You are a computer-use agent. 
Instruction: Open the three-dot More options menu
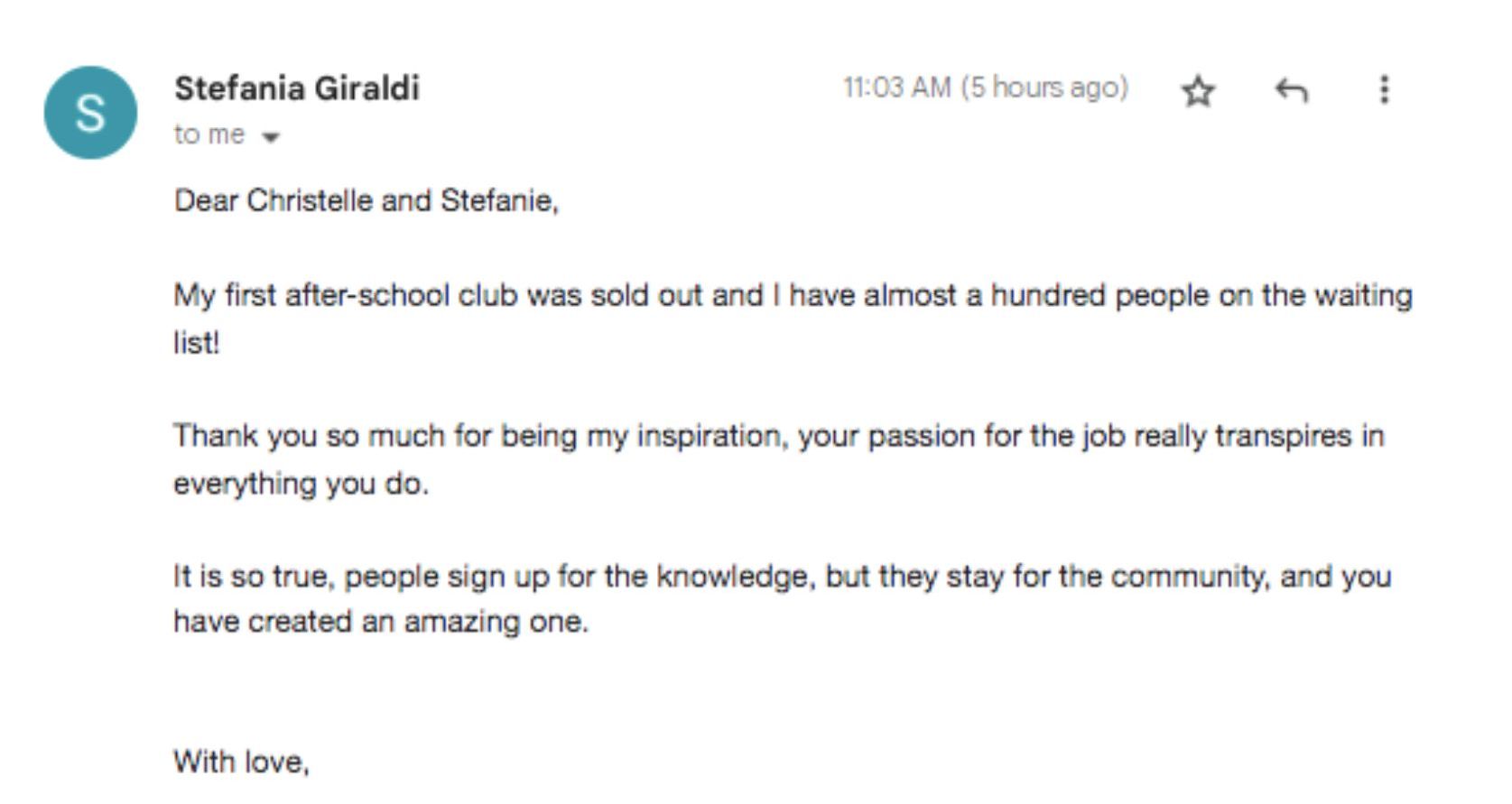1384,89
